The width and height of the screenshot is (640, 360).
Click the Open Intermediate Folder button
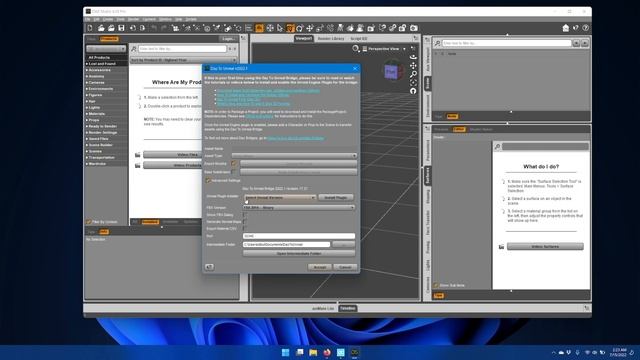299,253
